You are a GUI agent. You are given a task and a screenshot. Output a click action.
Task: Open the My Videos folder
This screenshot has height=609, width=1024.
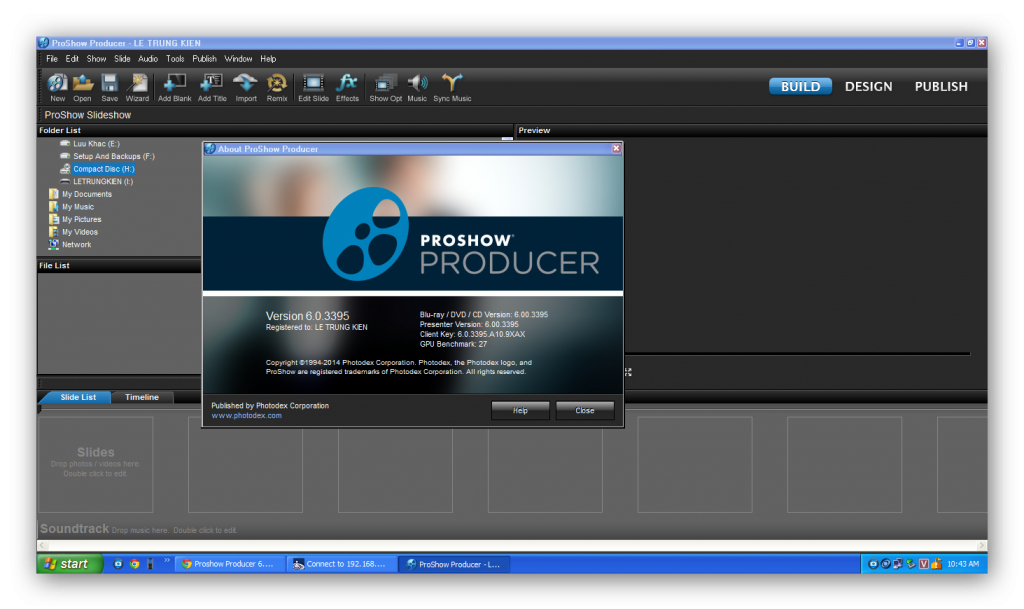coord(73,232)
